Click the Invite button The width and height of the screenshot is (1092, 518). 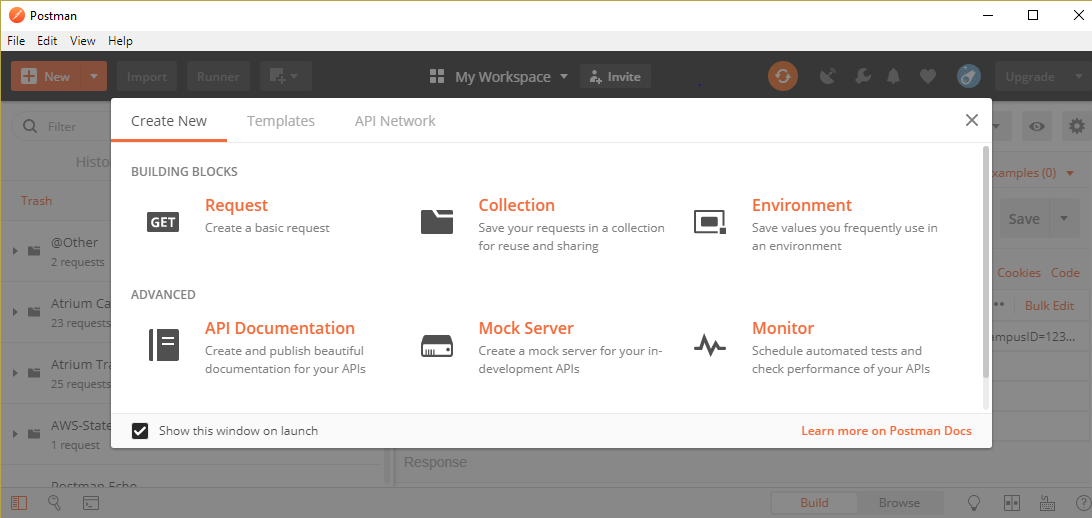pos(616,77)
